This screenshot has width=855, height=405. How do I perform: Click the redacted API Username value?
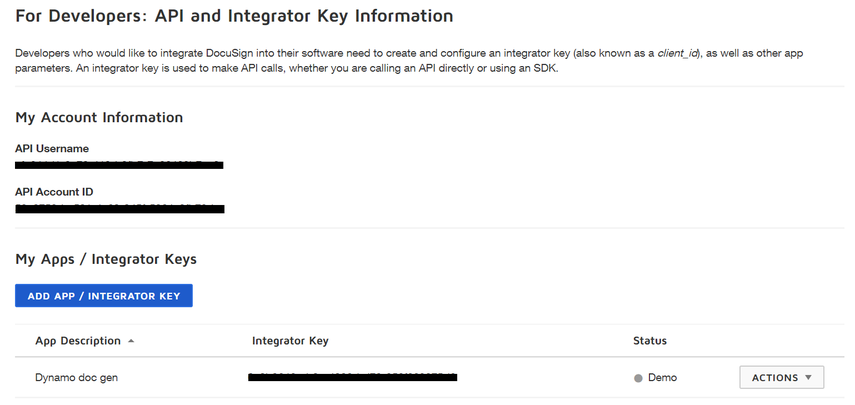(119, 165)
